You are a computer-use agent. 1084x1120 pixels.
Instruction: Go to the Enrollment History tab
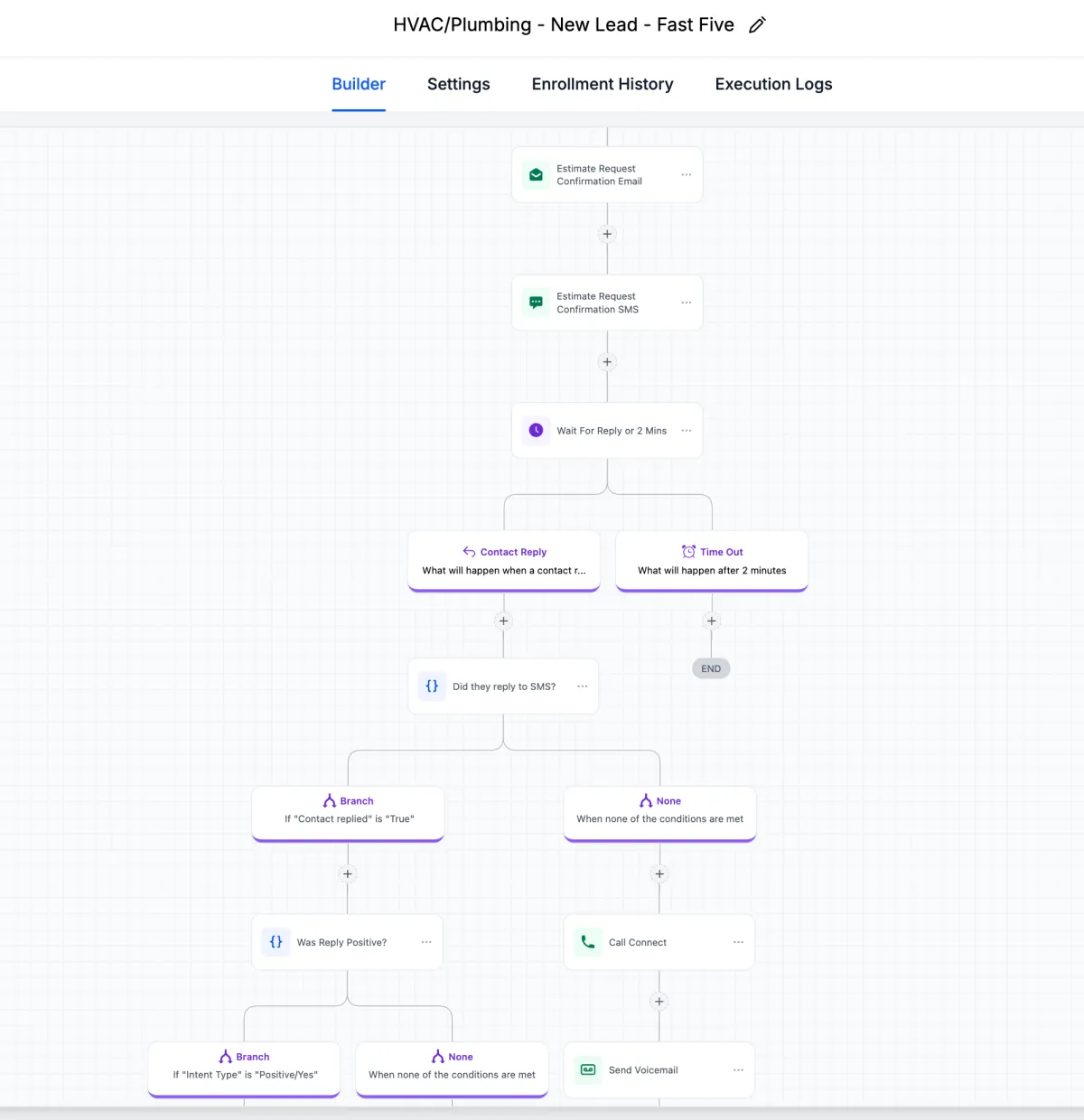603,84
